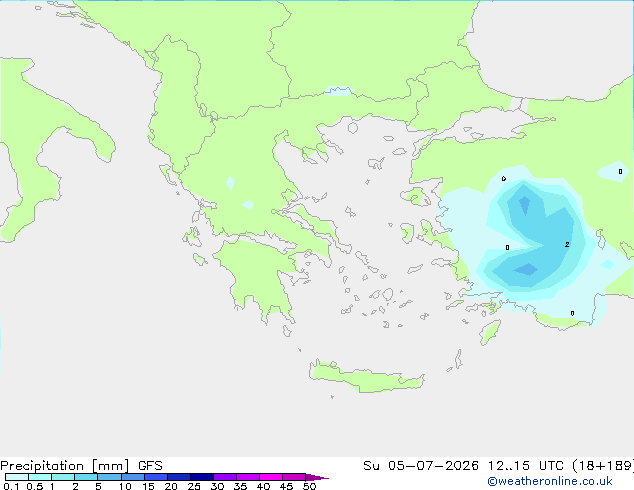Click the 35–40 mm legend swatch

[x=248, y=477]
